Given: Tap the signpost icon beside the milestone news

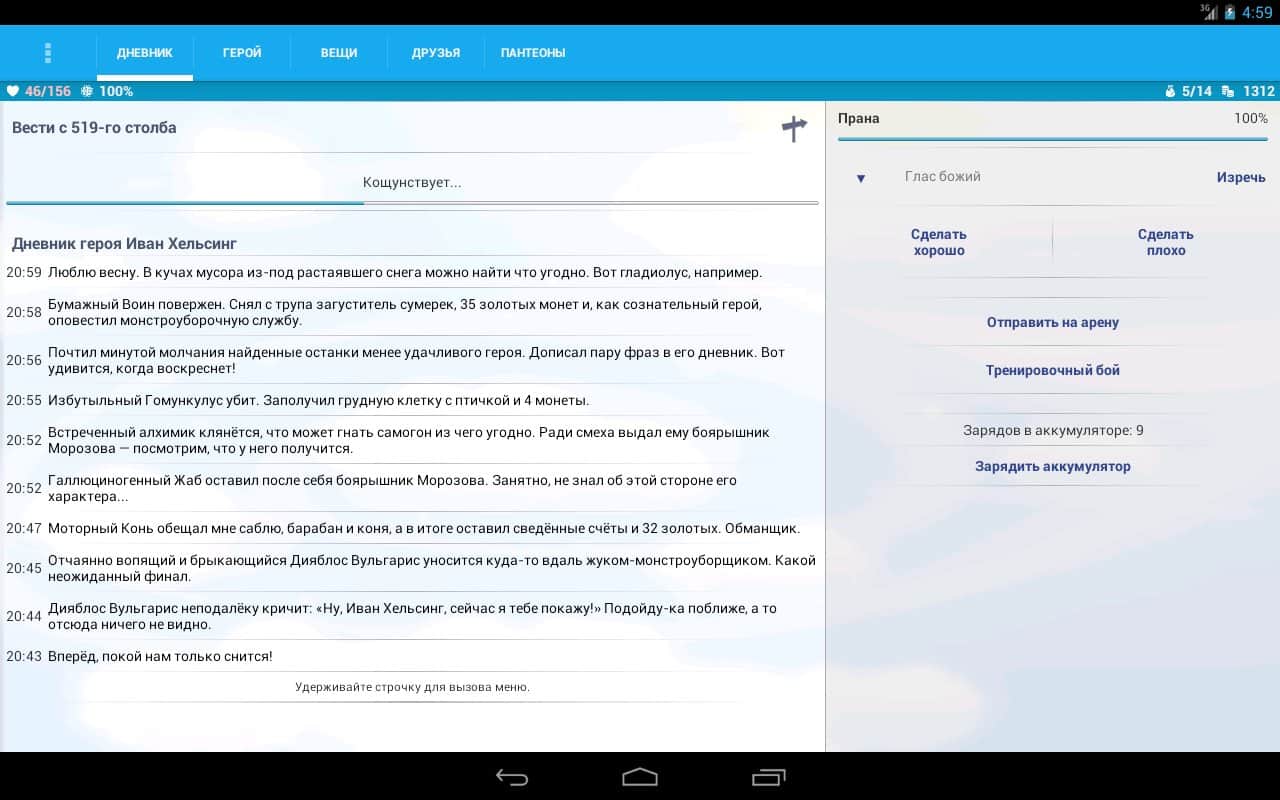Looking at the screenshot, I should [x=794, y=128].
